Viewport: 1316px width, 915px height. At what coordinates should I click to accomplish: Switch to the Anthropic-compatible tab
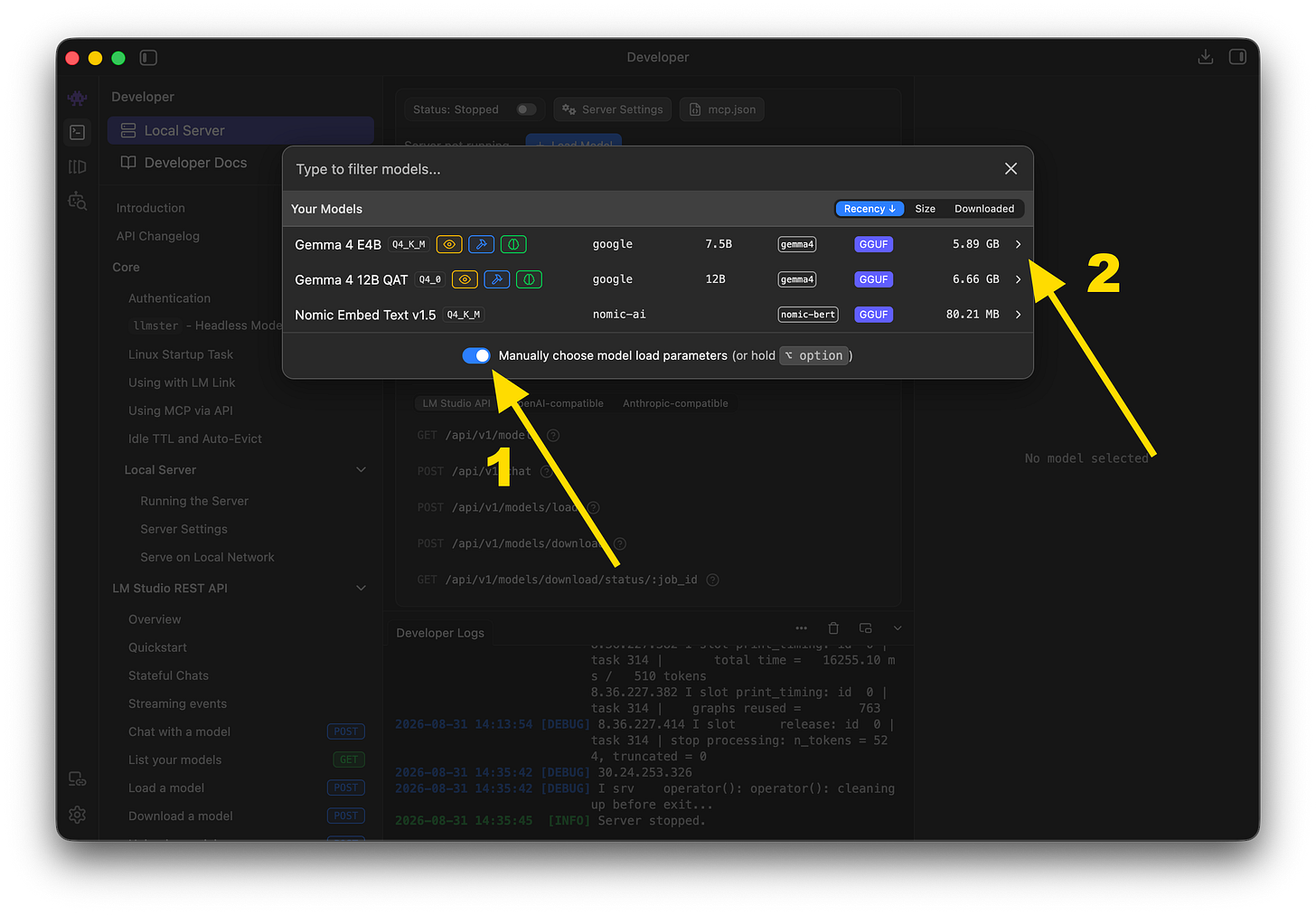pos(675,403)
